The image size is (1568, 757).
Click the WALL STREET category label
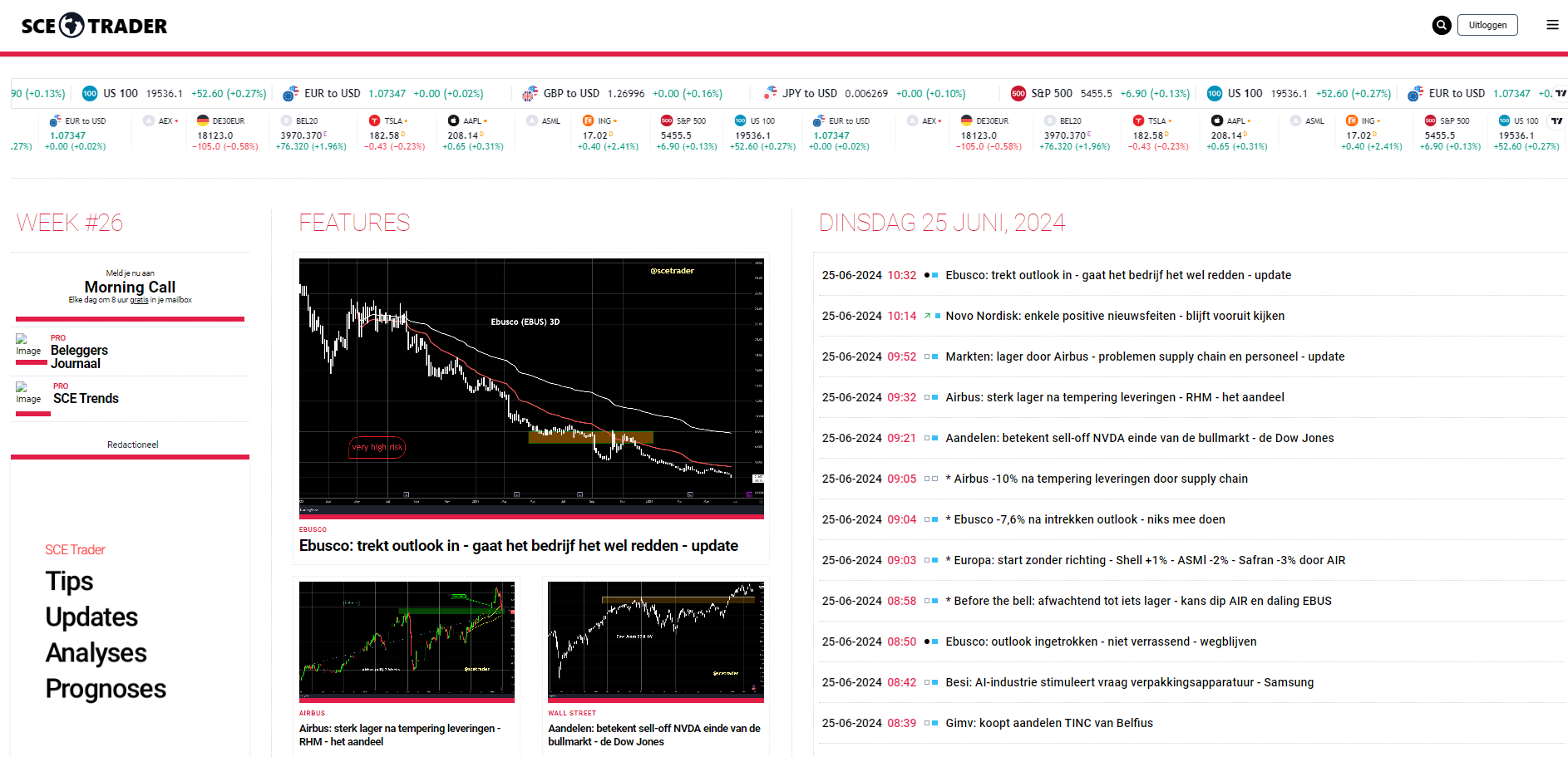point(572,713)
